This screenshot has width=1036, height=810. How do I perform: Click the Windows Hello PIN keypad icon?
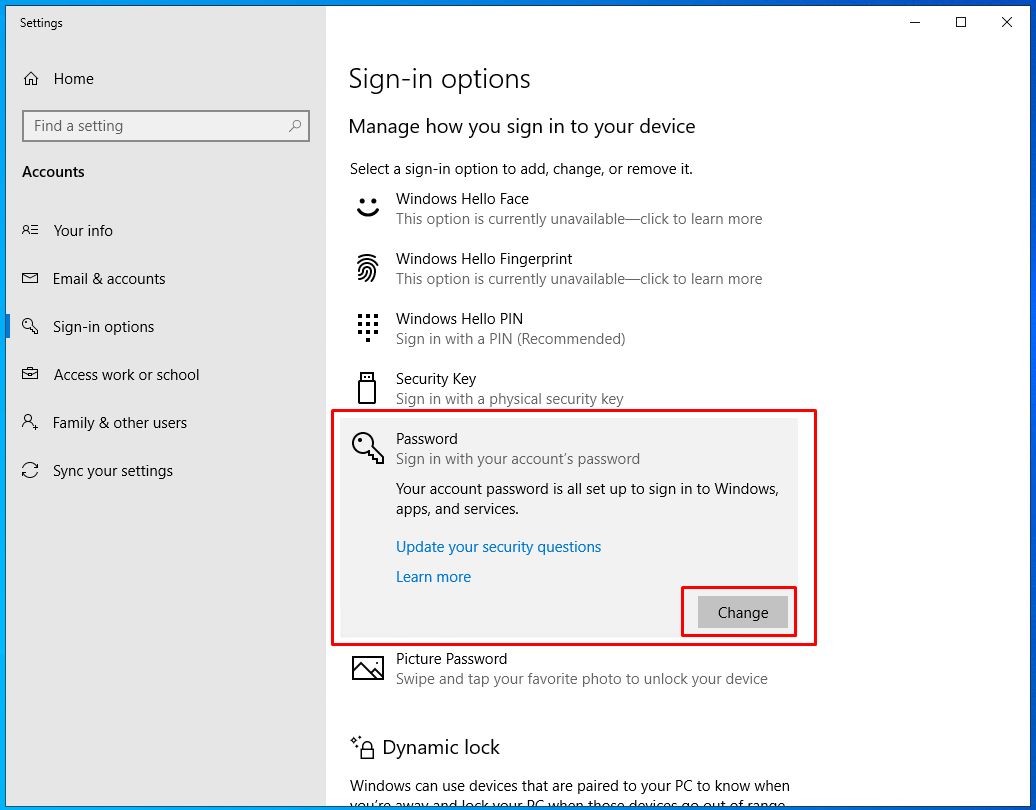coord(367,328)
